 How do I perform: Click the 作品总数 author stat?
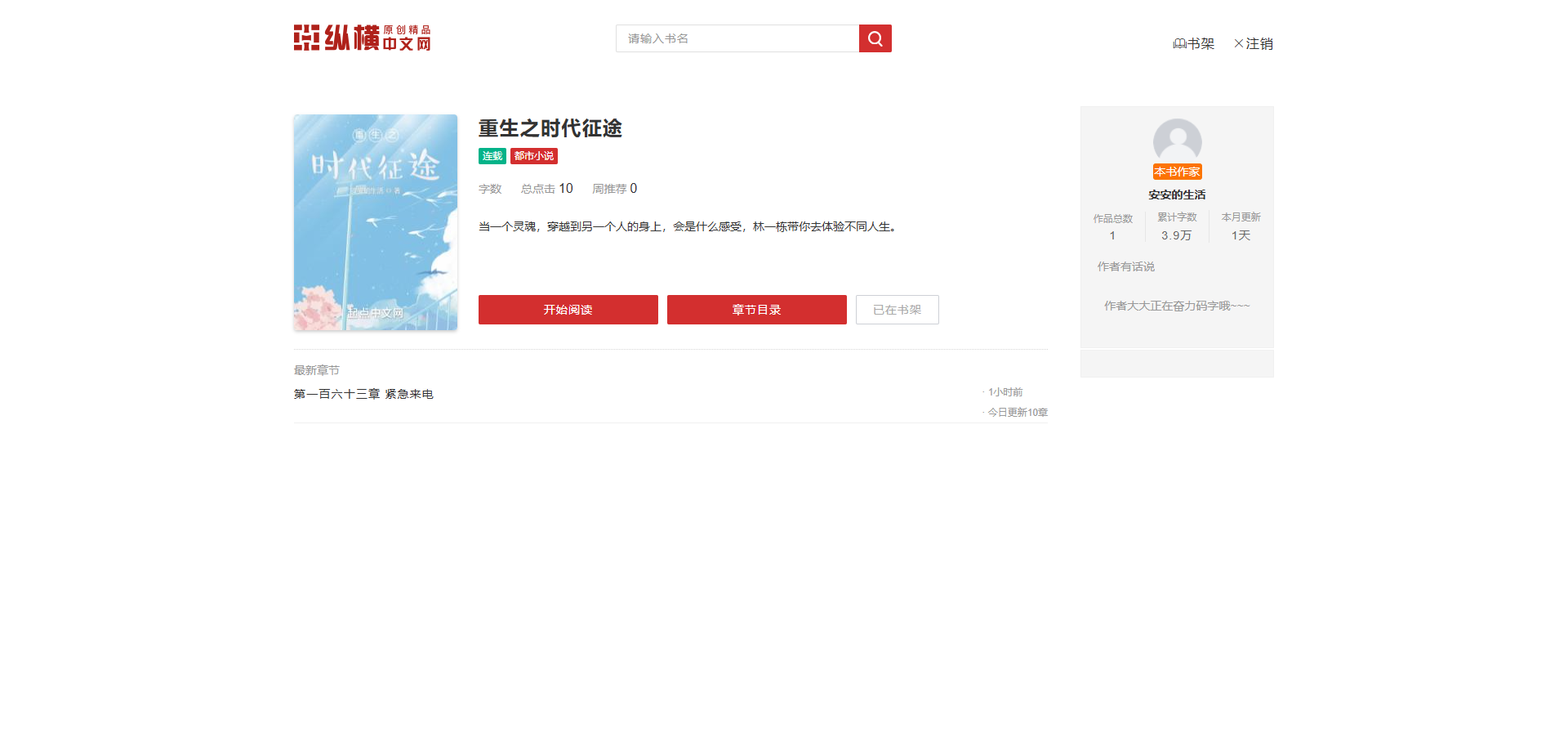(x=1112, y=226)
